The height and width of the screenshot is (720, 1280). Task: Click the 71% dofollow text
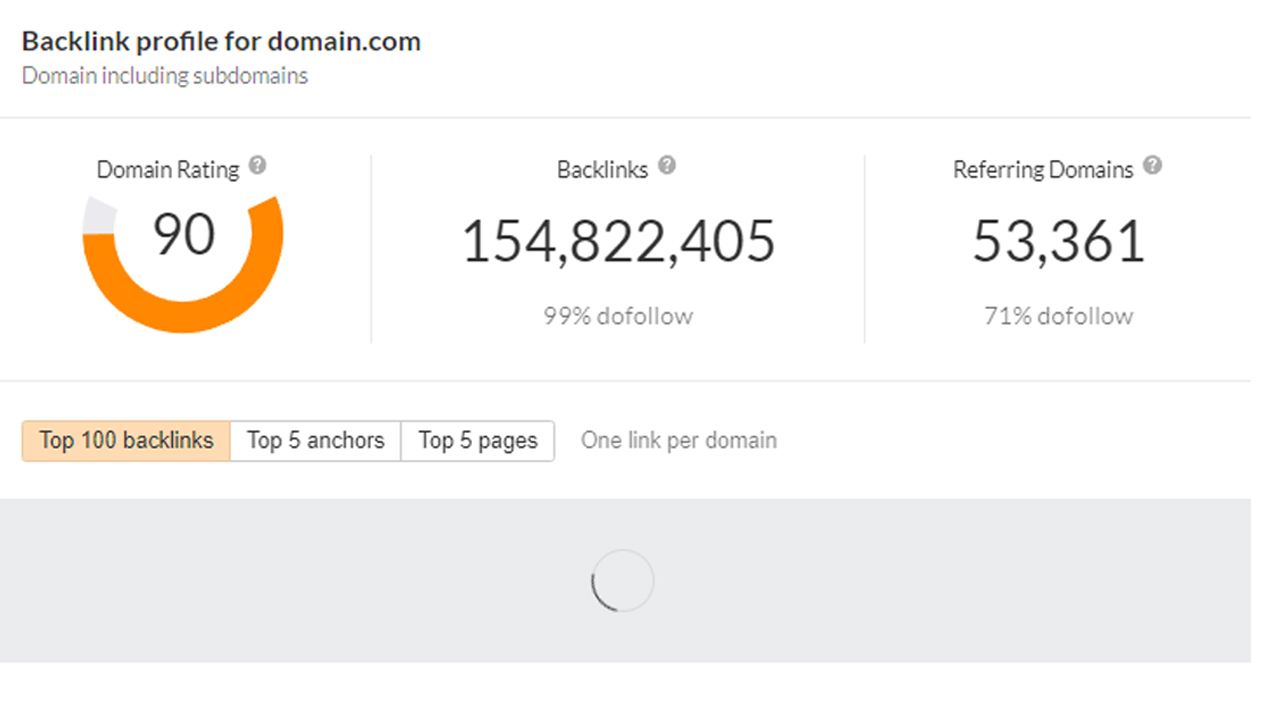point(1058,317)
